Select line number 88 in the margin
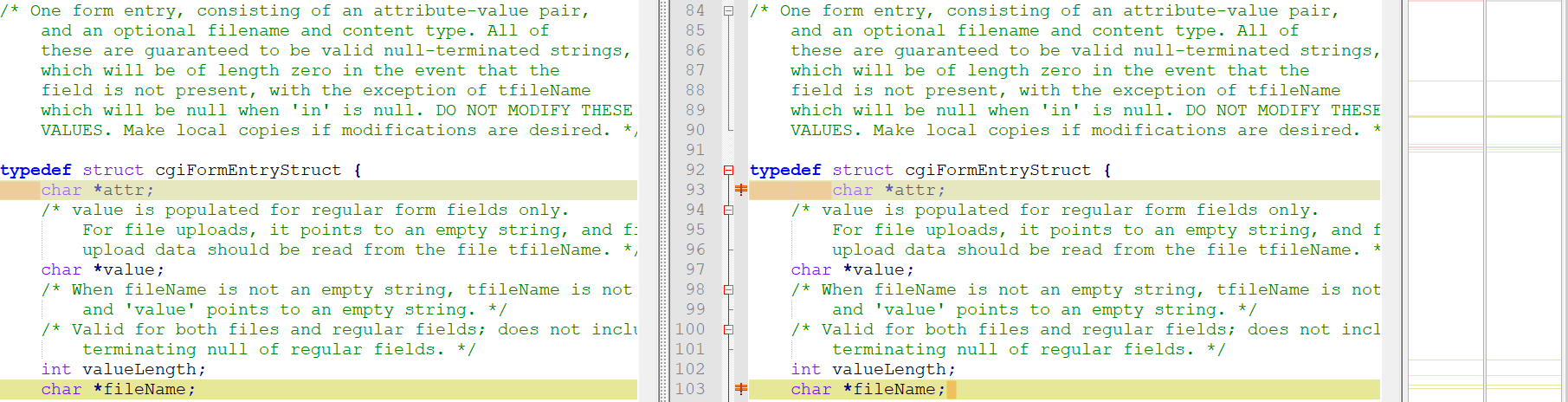 pos(695,90)
